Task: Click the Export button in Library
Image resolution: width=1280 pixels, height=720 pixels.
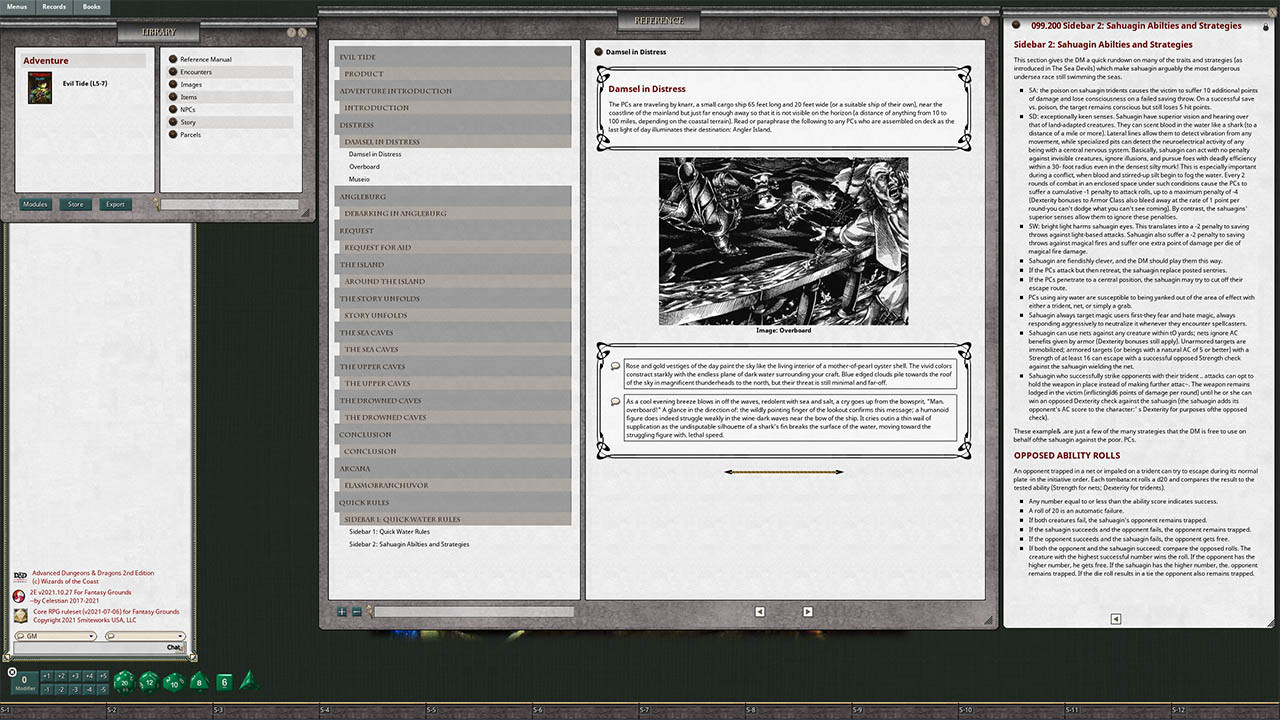Action: click(x=115, y=204)
